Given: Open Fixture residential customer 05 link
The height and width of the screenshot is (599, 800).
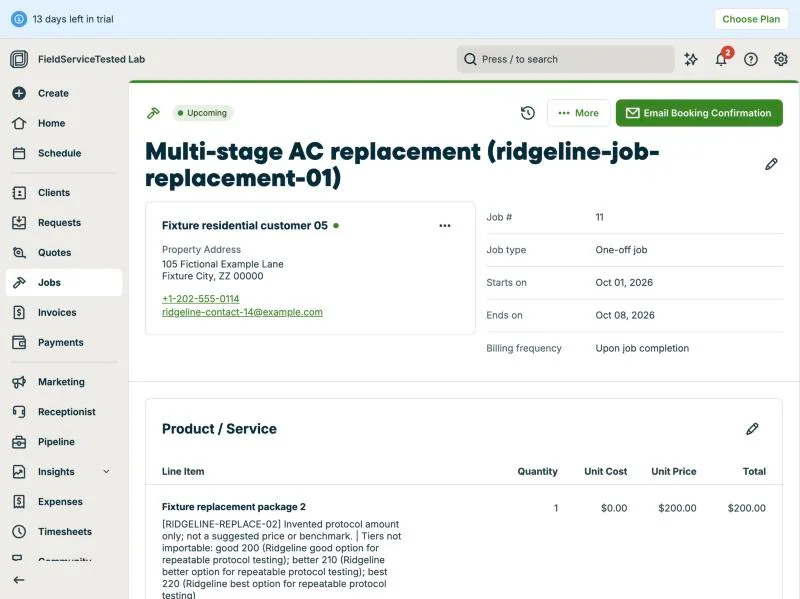Looking at the screenshot, I should (245, 226).
